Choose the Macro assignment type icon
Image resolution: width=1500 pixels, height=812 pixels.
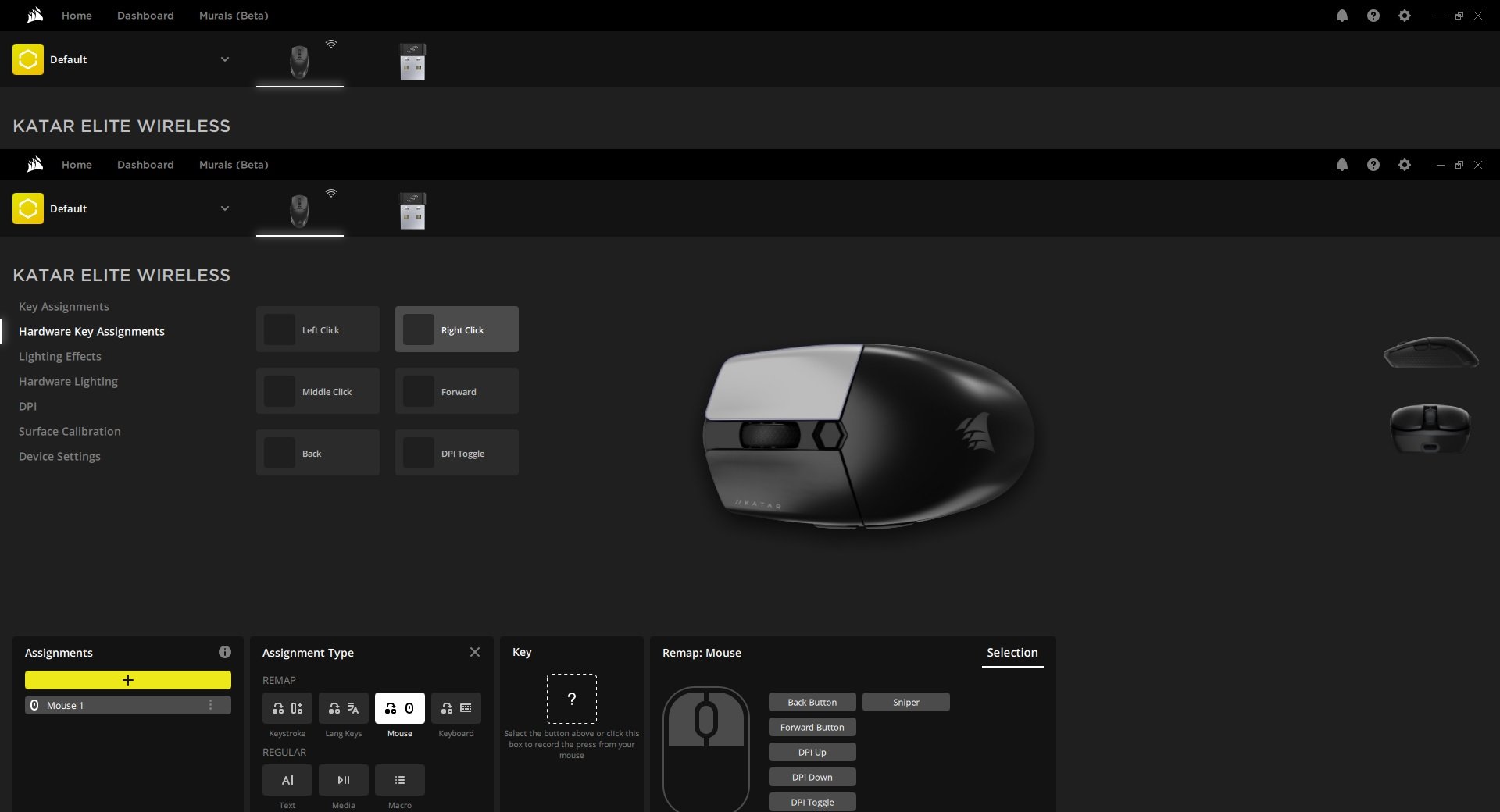(400, 780)
